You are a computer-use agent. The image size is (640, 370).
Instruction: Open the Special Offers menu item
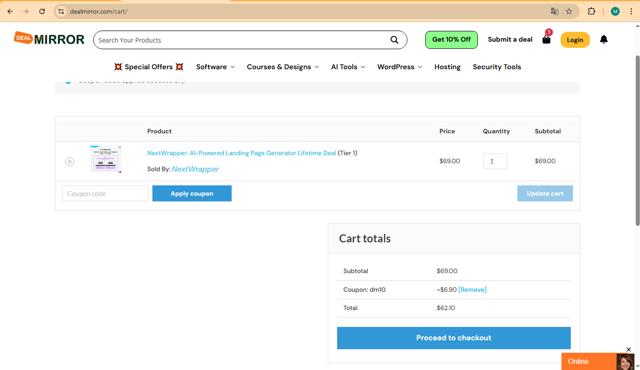click(149, 67)
